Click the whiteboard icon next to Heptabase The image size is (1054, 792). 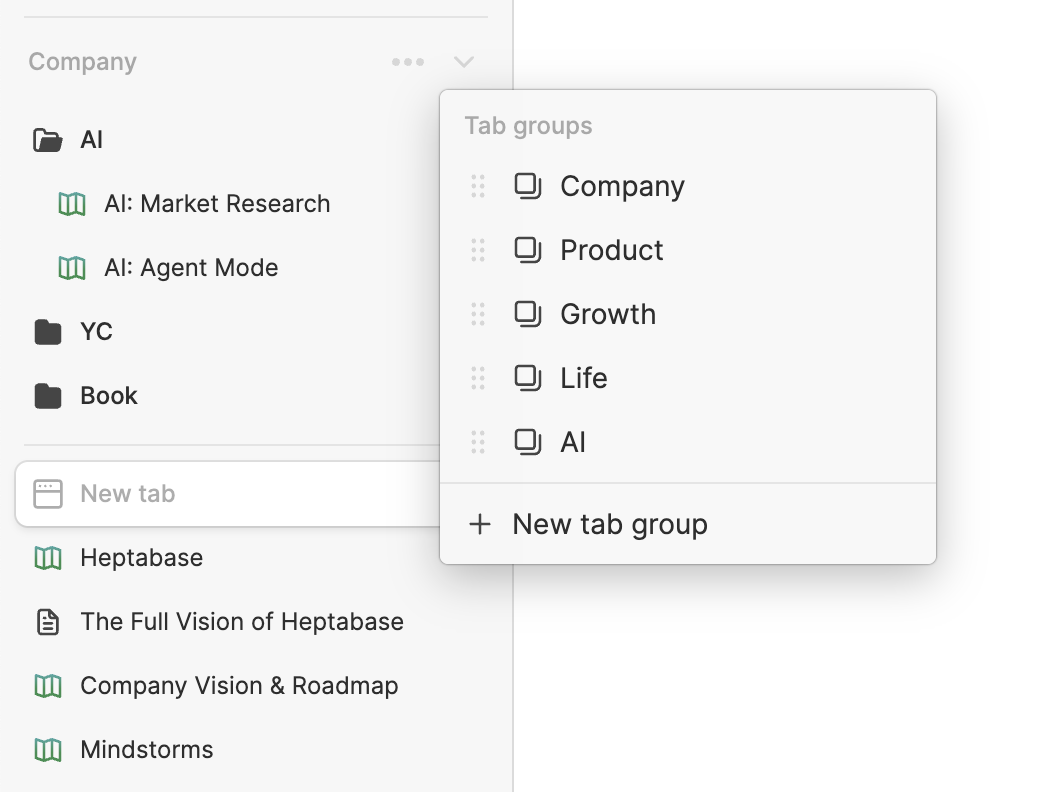(x=47, y=558)
